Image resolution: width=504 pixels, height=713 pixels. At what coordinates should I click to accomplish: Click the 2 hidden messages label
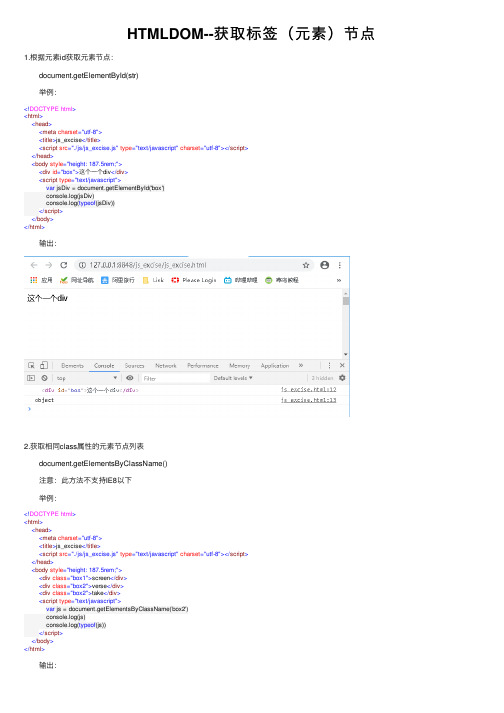322,378
